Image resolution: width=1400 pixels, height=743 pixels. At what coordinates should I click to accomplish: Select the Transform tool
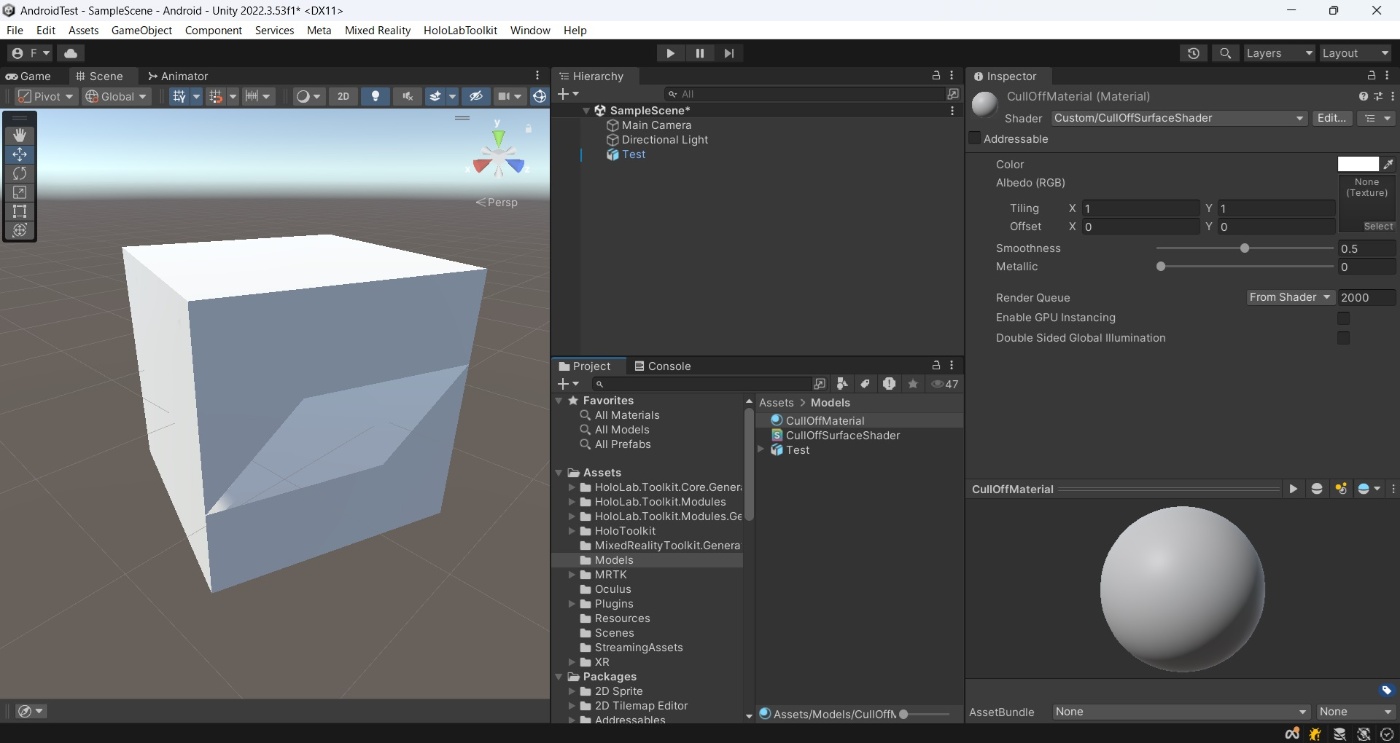(19, 230)
